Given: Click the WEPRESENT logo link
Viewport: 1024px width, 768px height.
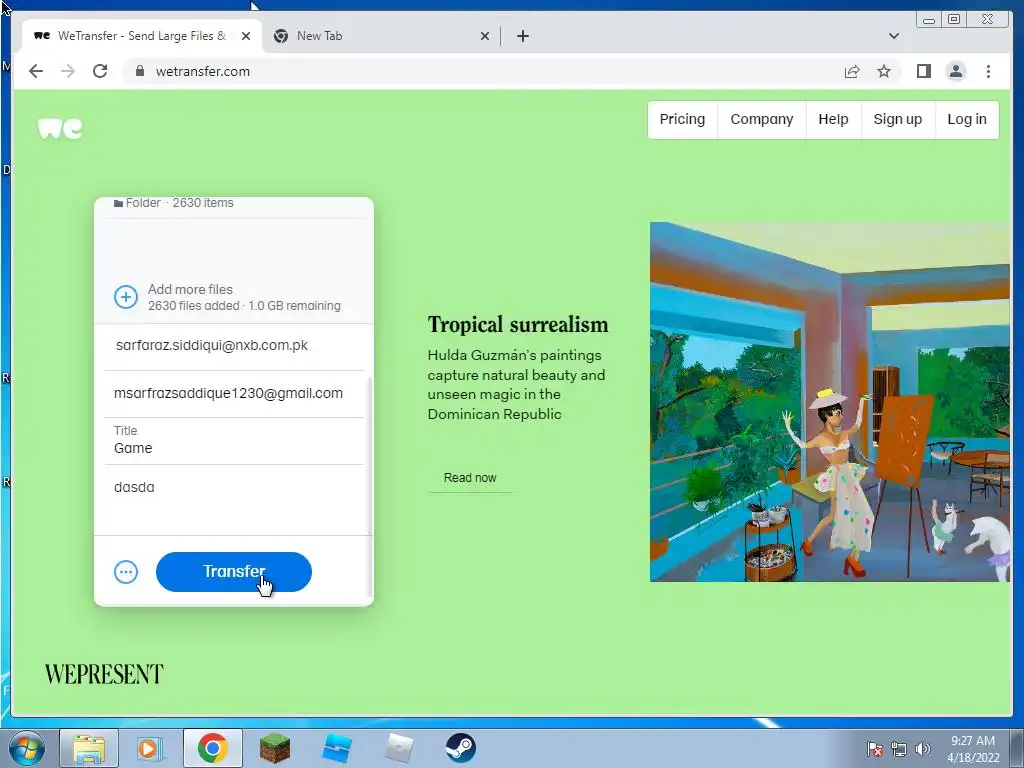Looking at the screenshot, I should pos(104,674).
